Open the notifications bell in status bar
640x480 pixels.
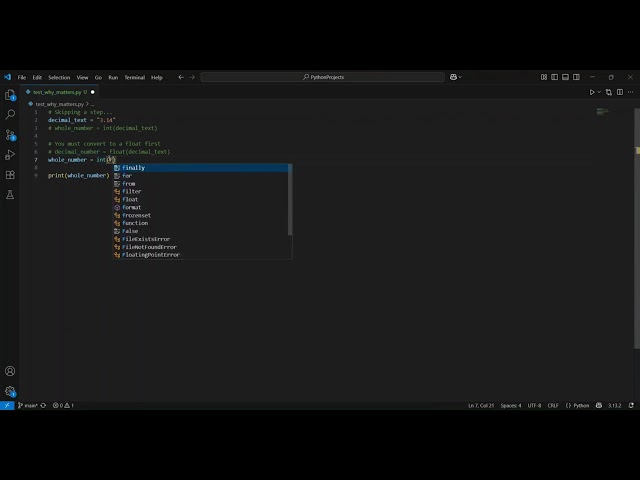(x=631, y=405)
